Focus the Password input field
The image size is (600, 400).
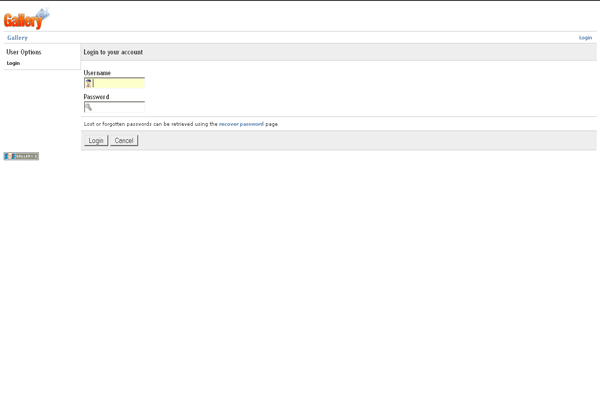point(114,107)
